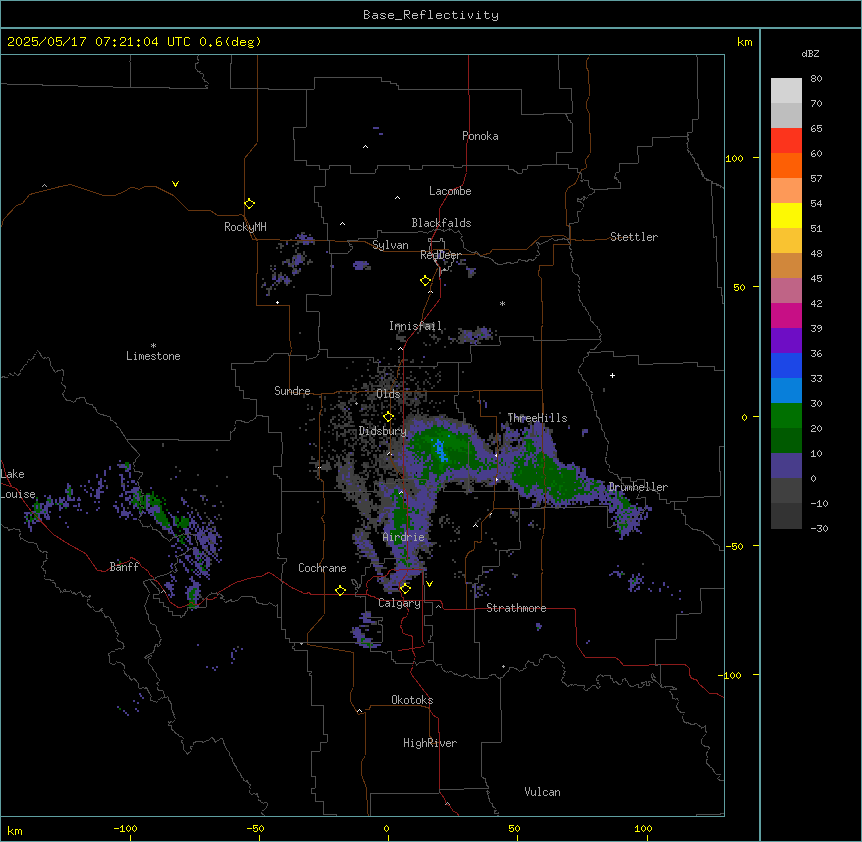Click the yellow diamond marker below RedDeer

tap(425, 281)
